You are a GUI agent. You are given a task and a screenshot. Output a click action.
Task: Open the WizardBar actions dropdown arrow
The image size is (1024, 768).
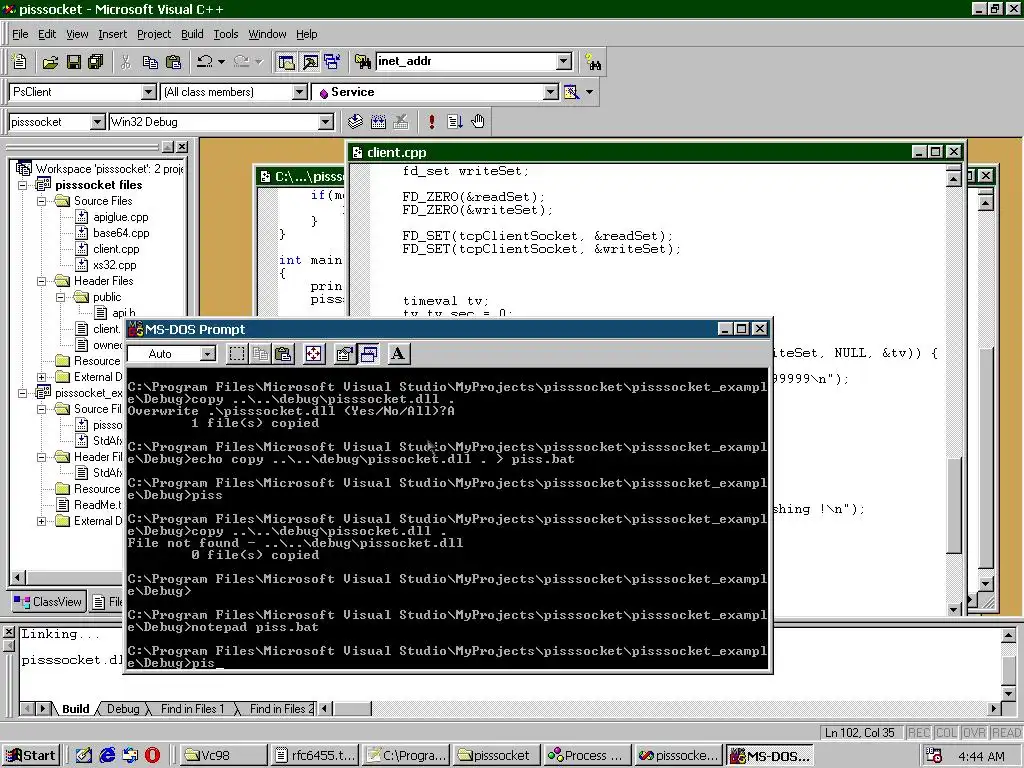pyautogui.click(x=590, y=92)
